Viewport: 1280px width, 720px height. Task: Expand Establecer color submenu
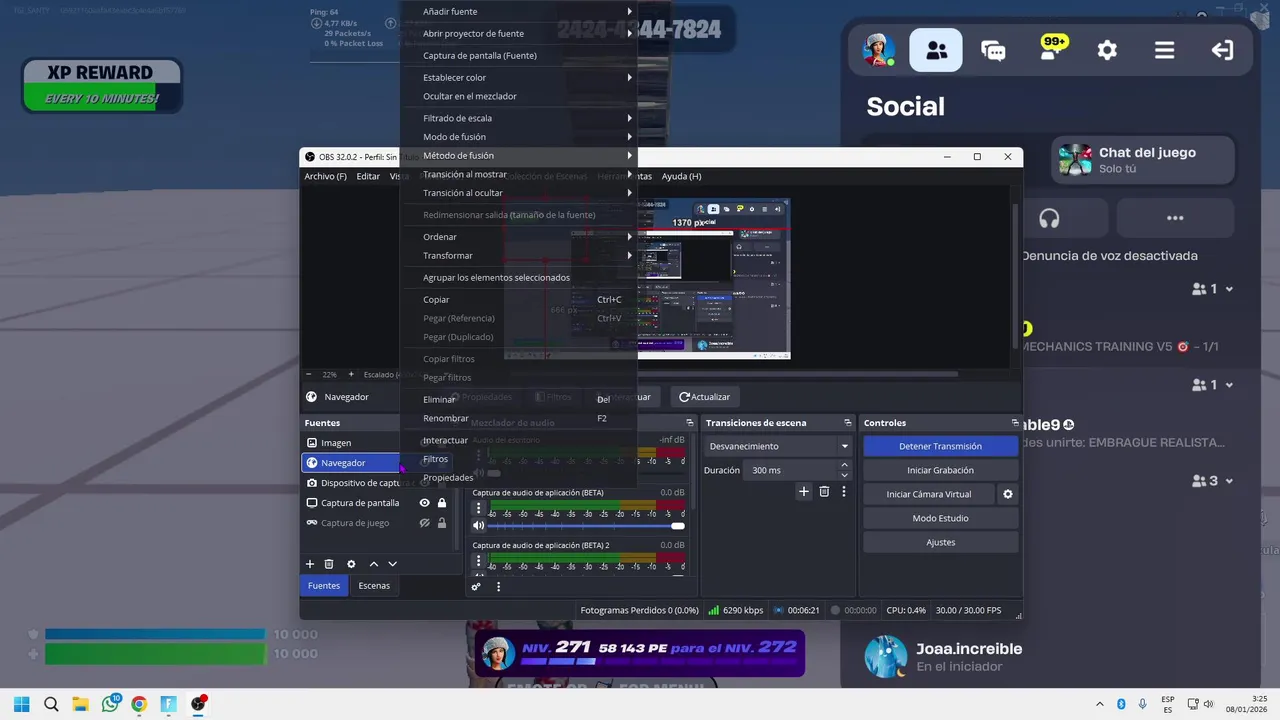[519, 78]
